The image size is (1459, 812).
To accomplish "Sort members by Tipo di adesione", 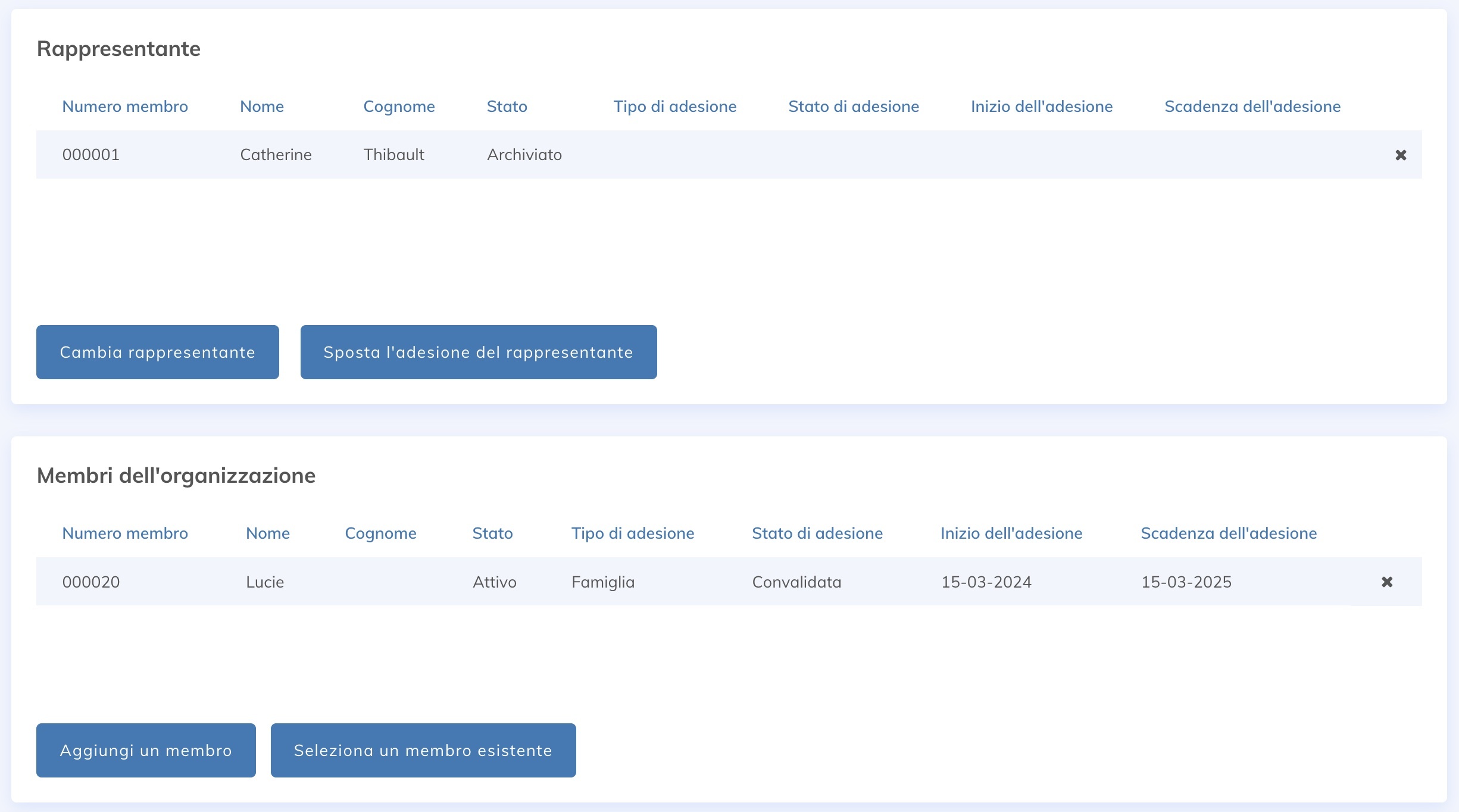I will point(633,533).
